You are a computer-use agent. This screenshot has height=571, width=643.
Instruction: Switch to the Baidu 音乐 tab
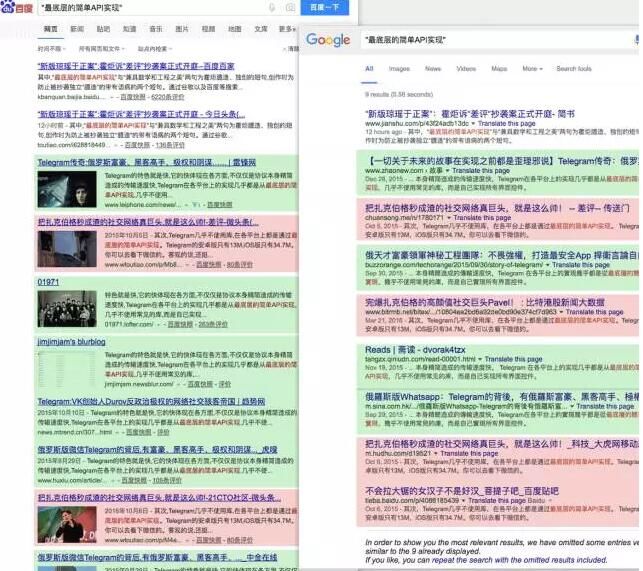[x=156, y=29]
